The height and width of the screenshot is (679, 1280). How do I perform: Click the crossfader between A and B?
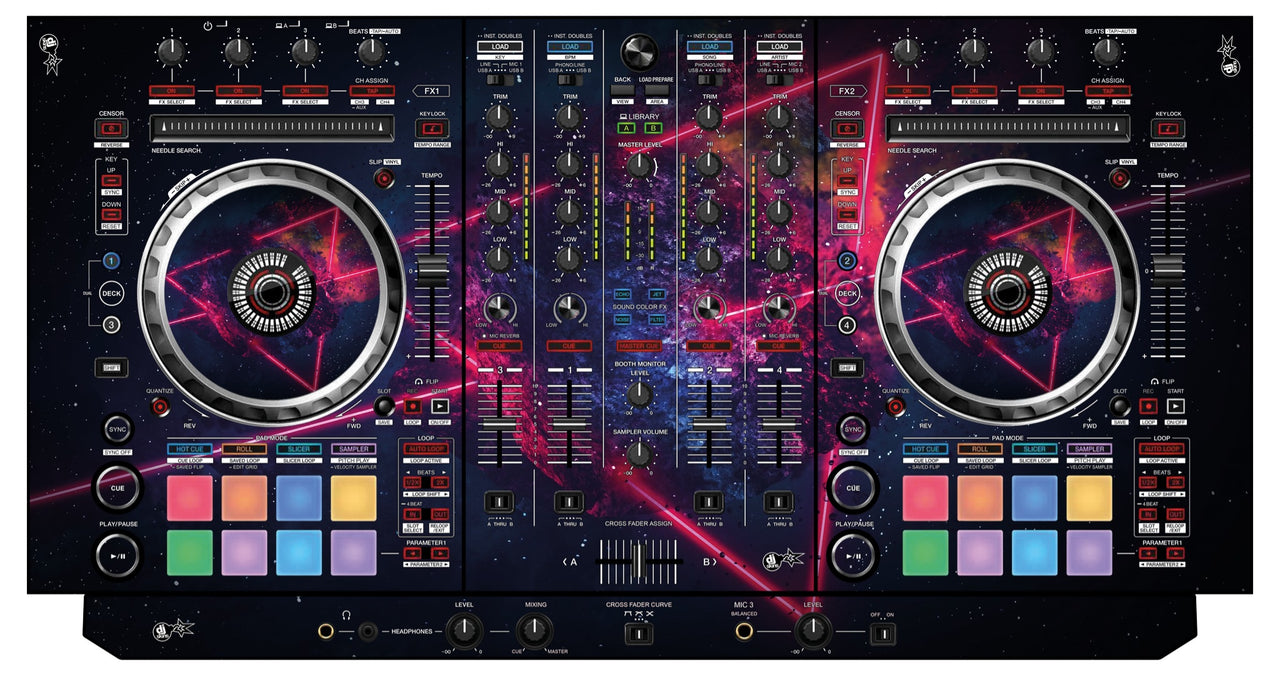pyautogui.click(x=640, y=561)
